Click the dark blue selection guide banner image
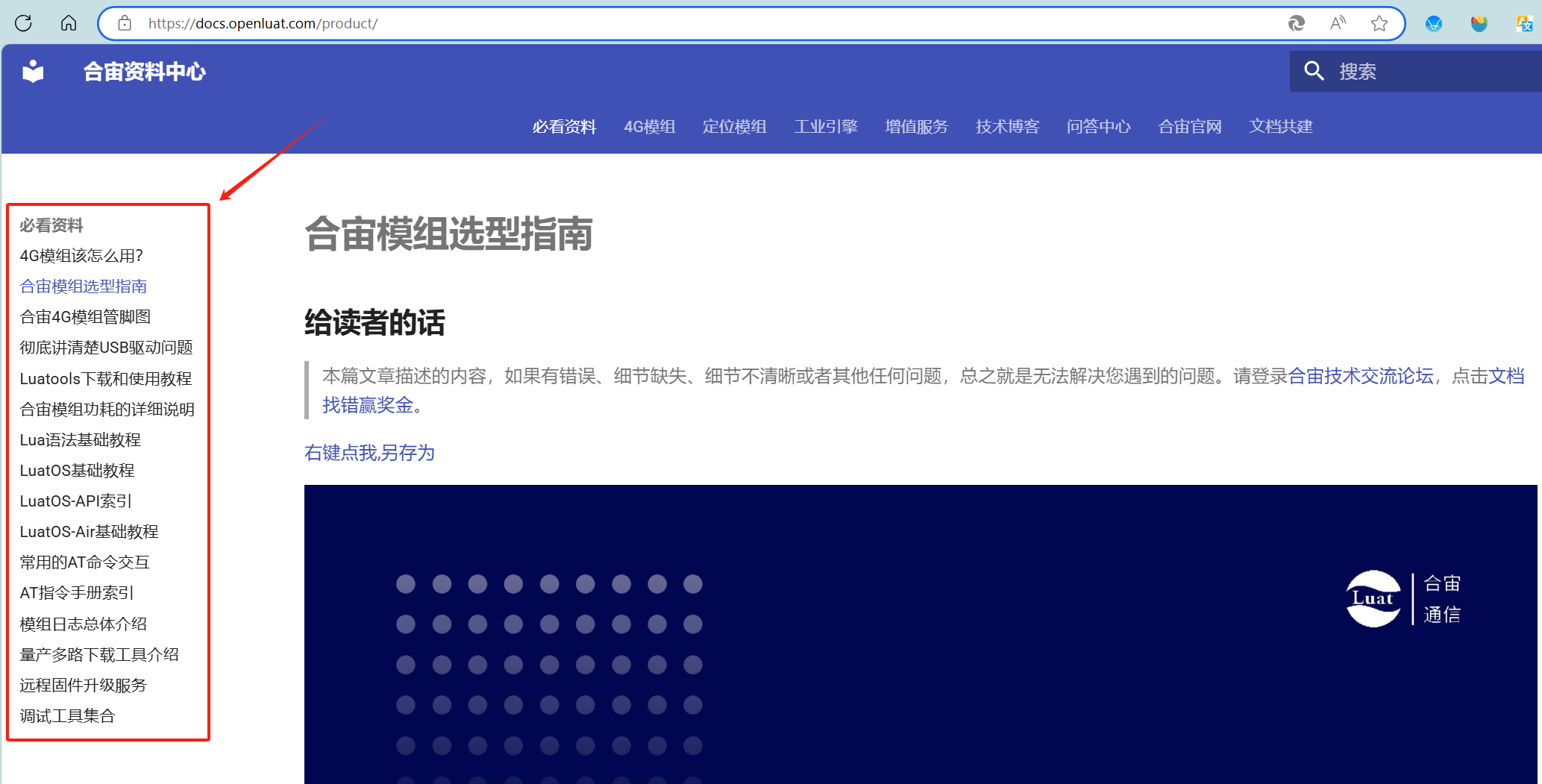The image size is (1542, 784). pos(921,634)
